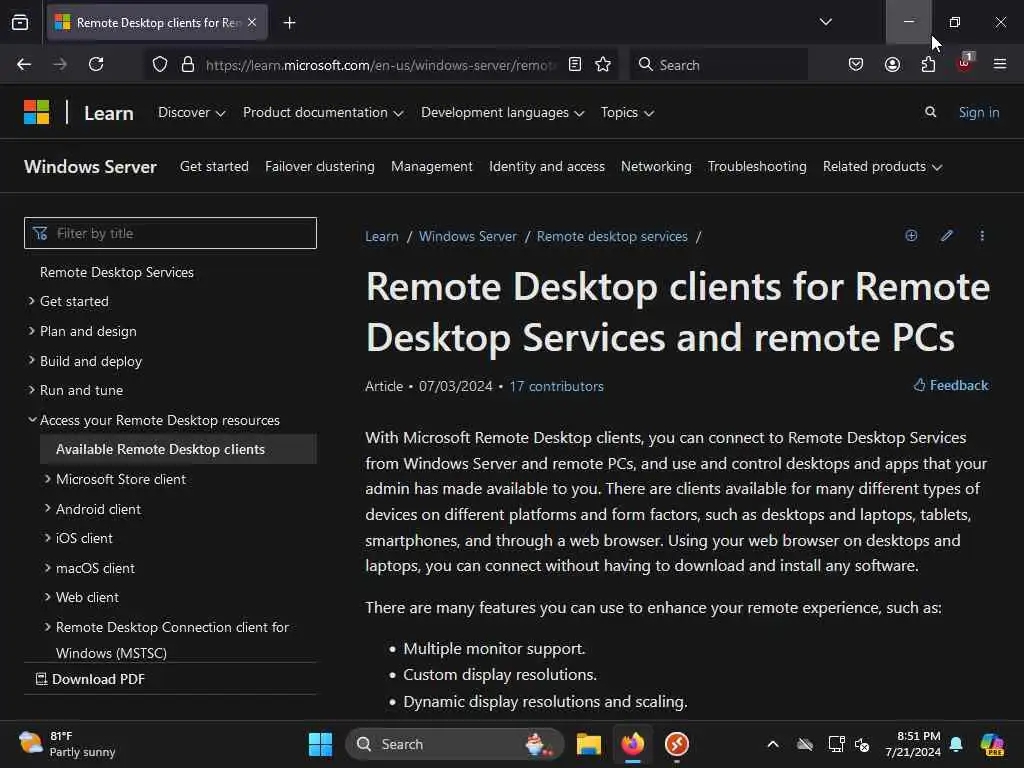The image size is (1024, 768).
Task: Add article to collection plus icon
Action: [911, 236]
